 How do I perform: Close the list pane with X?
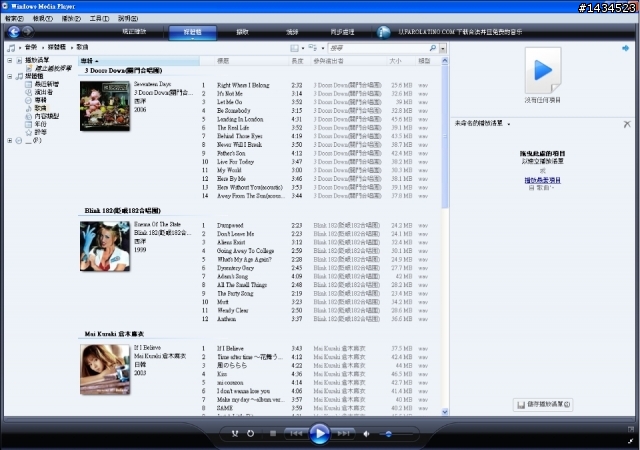click(627, 124)
